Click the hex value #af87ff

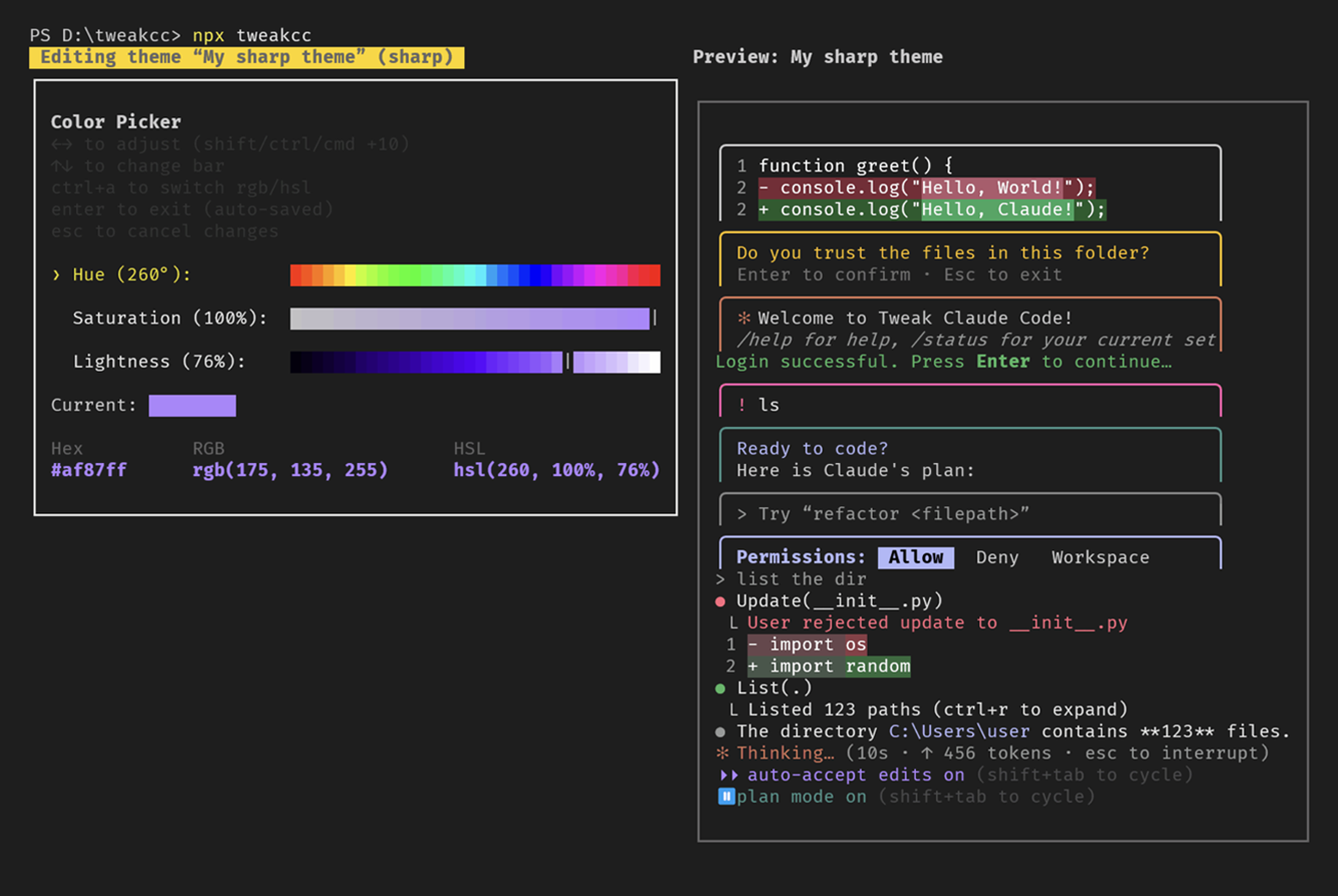pyautogui.click(x=89, y=470)
